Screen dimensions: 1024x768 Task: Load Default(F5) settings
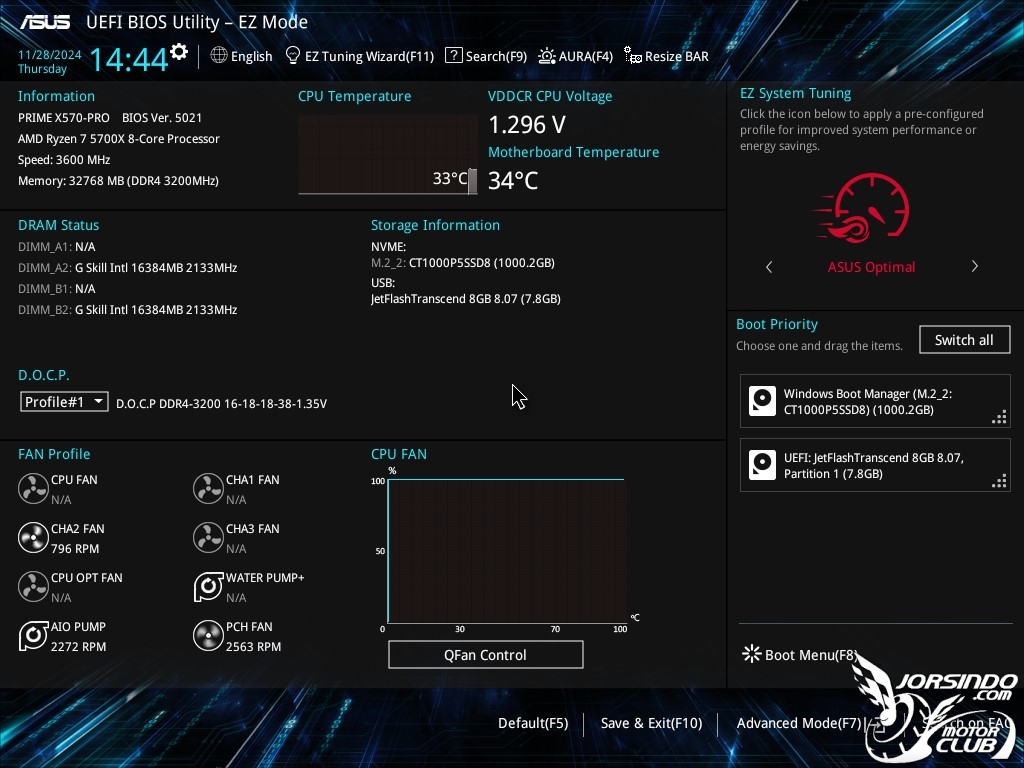533,723
